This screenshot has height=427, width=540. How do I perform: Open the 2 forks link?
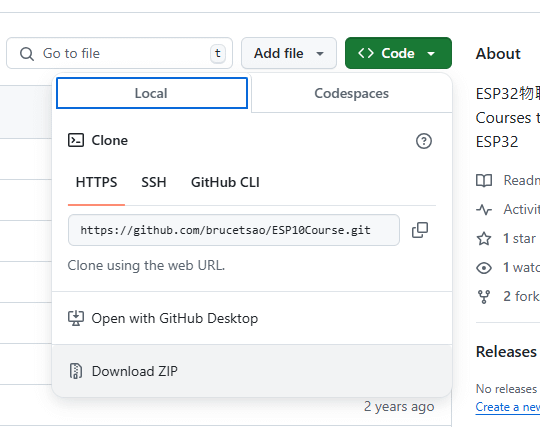508,296
